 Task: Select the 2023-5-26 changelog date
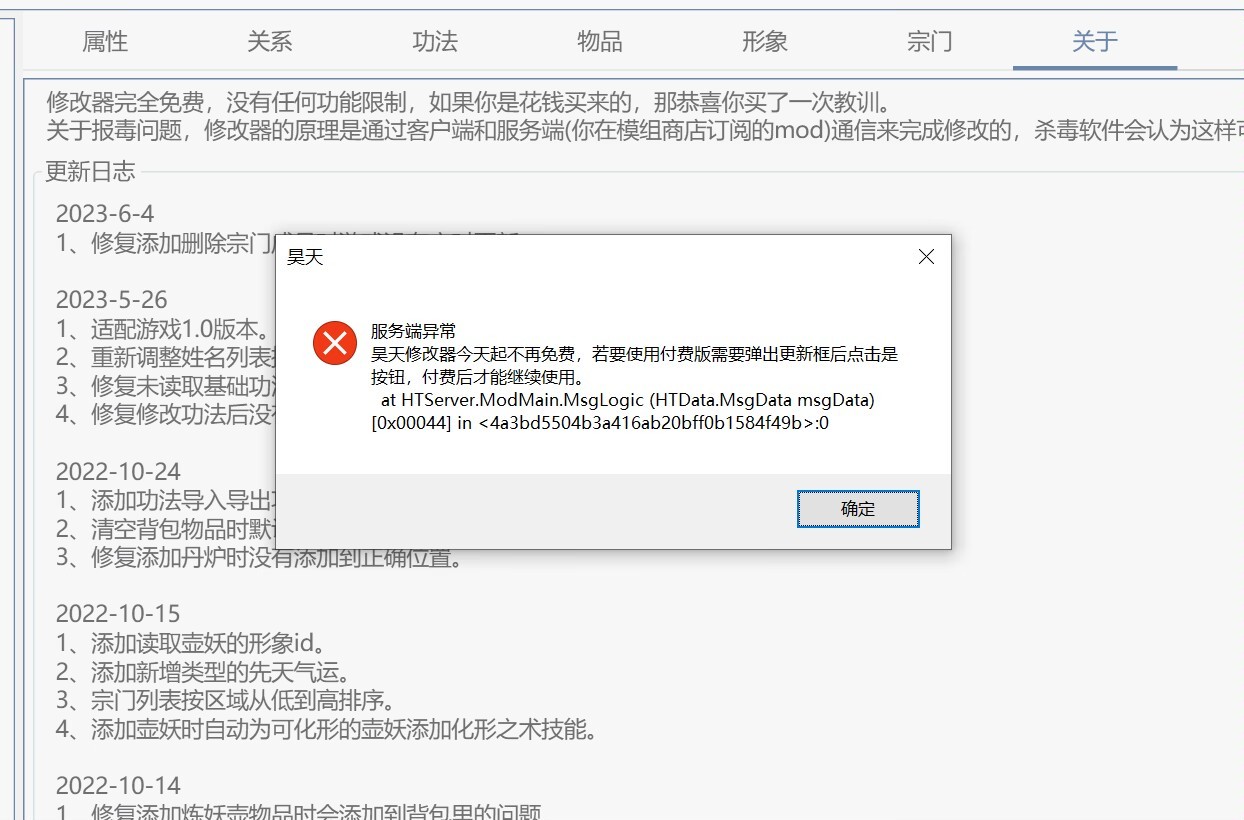(111, 300)
